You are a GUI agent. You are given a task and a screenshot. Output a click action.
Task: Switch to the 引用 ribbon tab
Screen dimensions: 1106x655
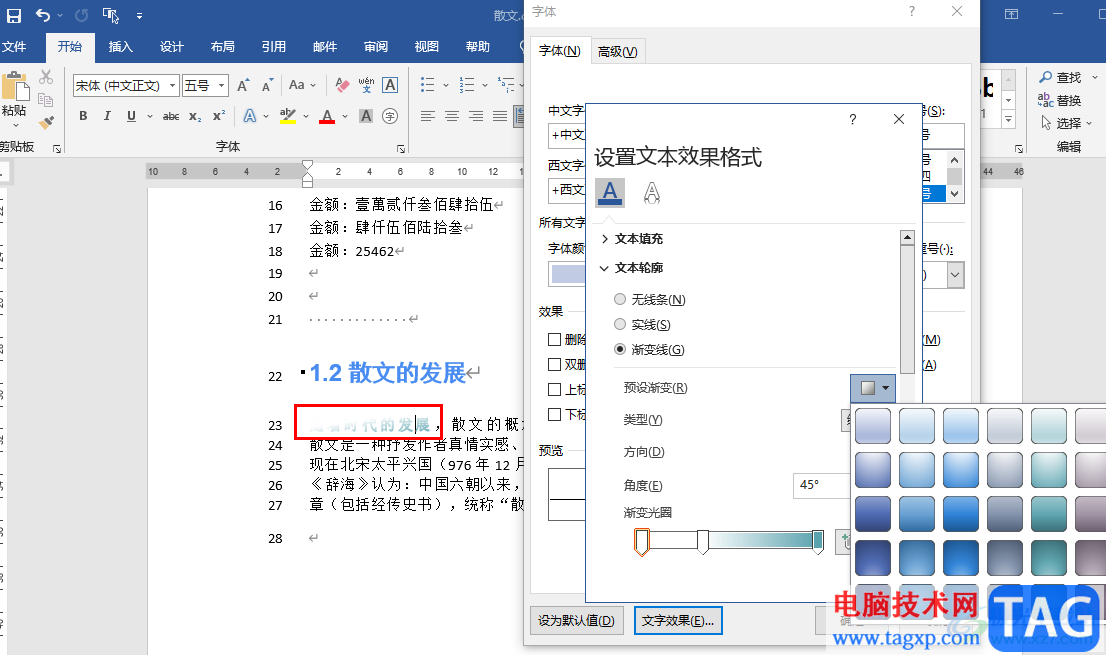(x=274, y=47)
